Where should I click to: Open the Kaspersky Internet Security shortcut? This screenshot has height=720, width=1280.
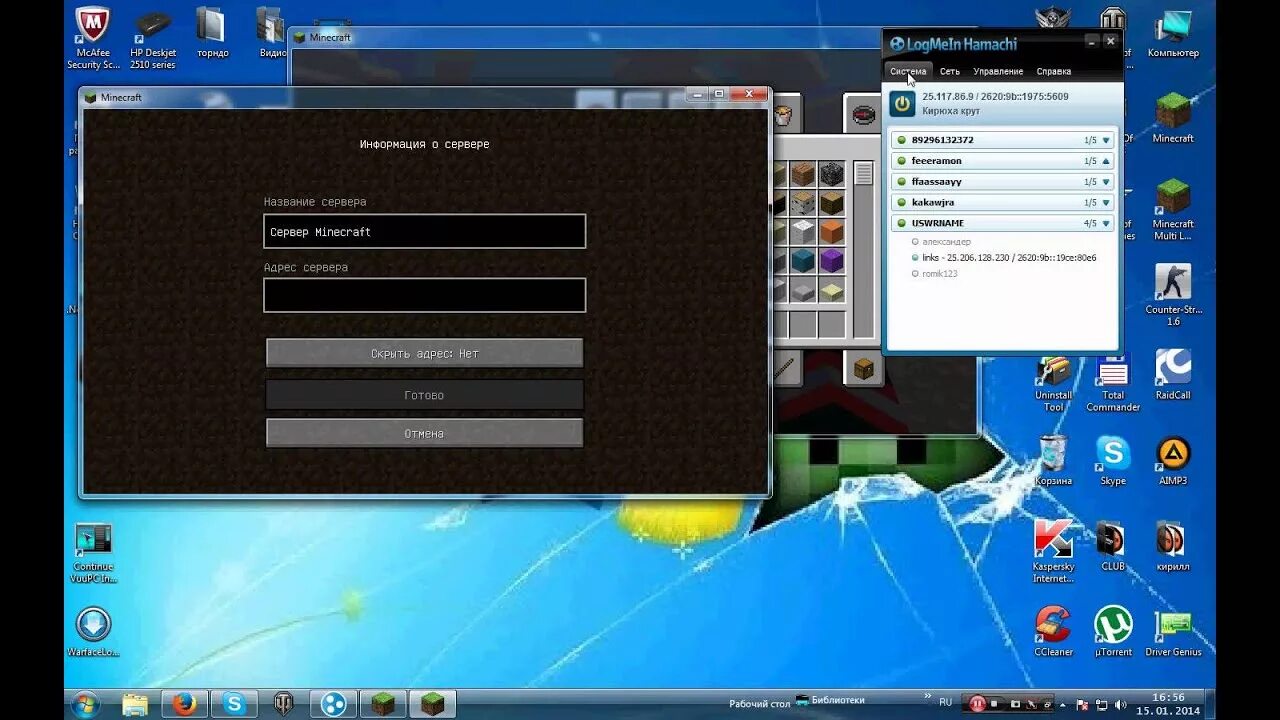coord(1053,550)
